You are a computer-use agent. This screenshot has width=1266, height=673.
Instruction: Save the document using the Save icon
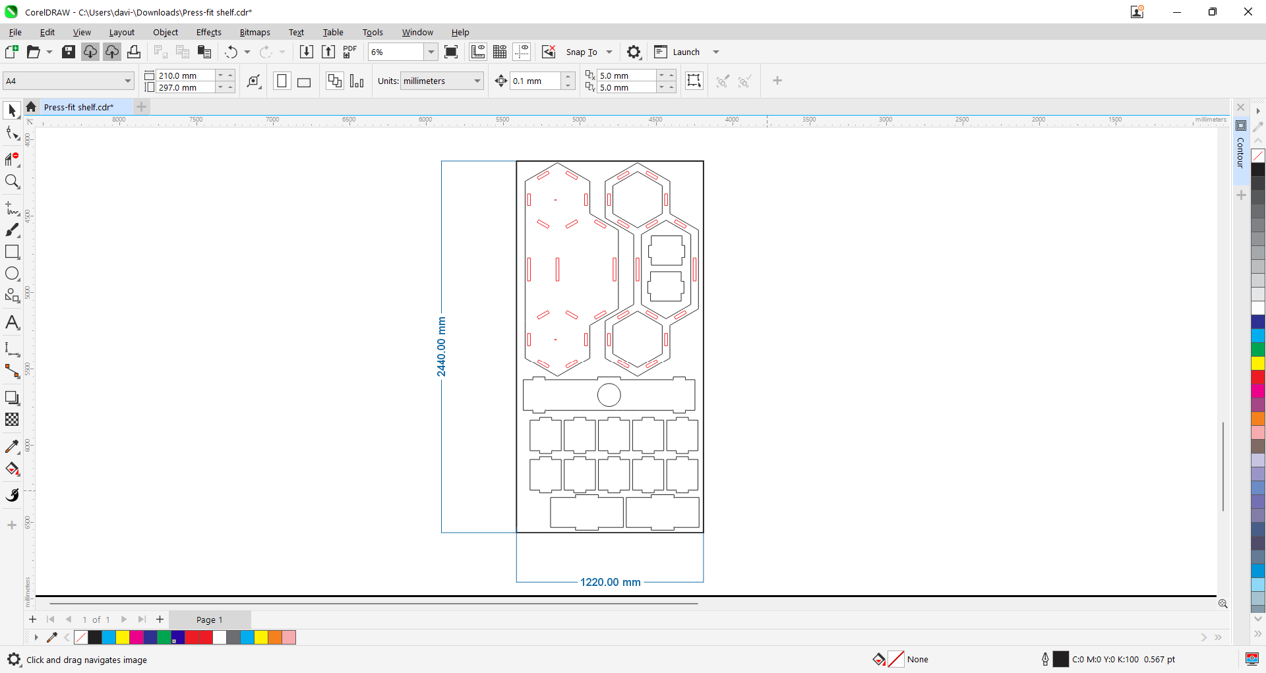(x=68, y=51)
